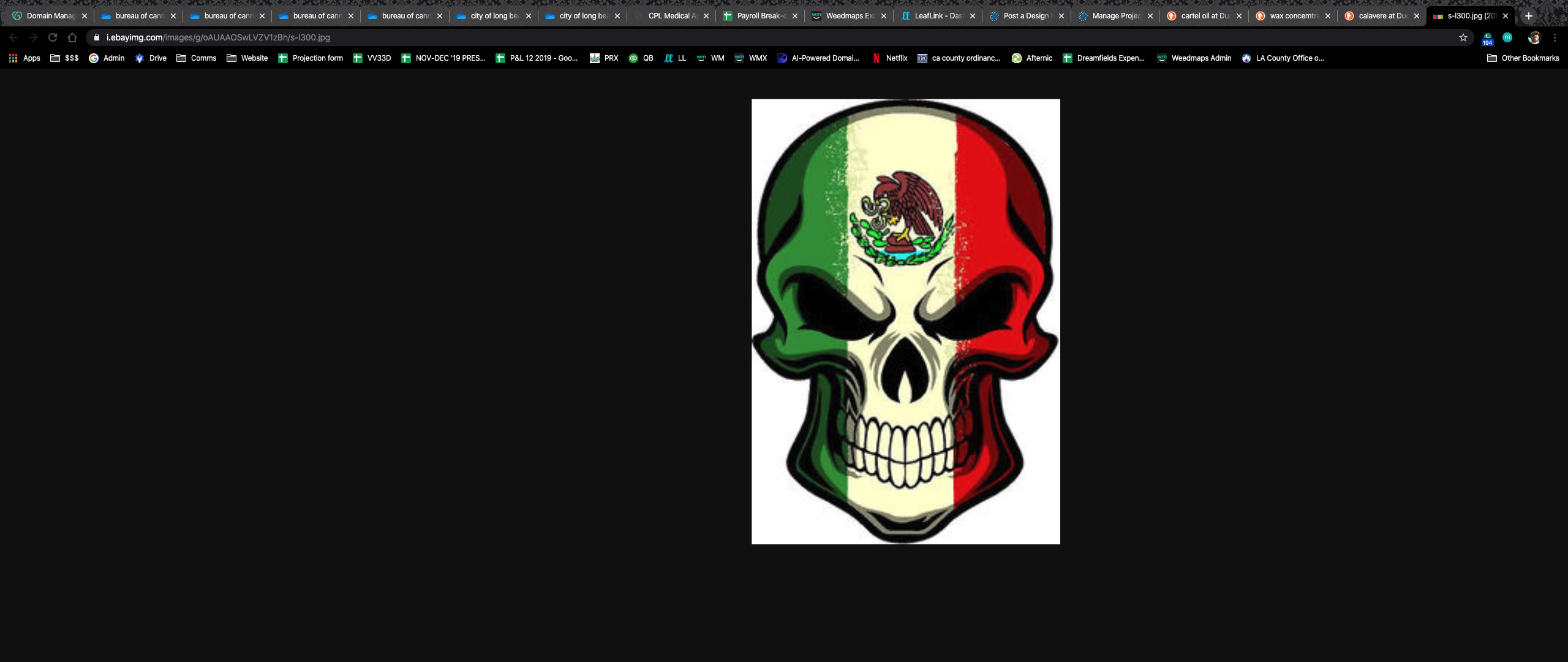Switch to the Payroll Break tab
This screenshot has height=662, width=1568.
pyautogui.click(x=759, y=16)
